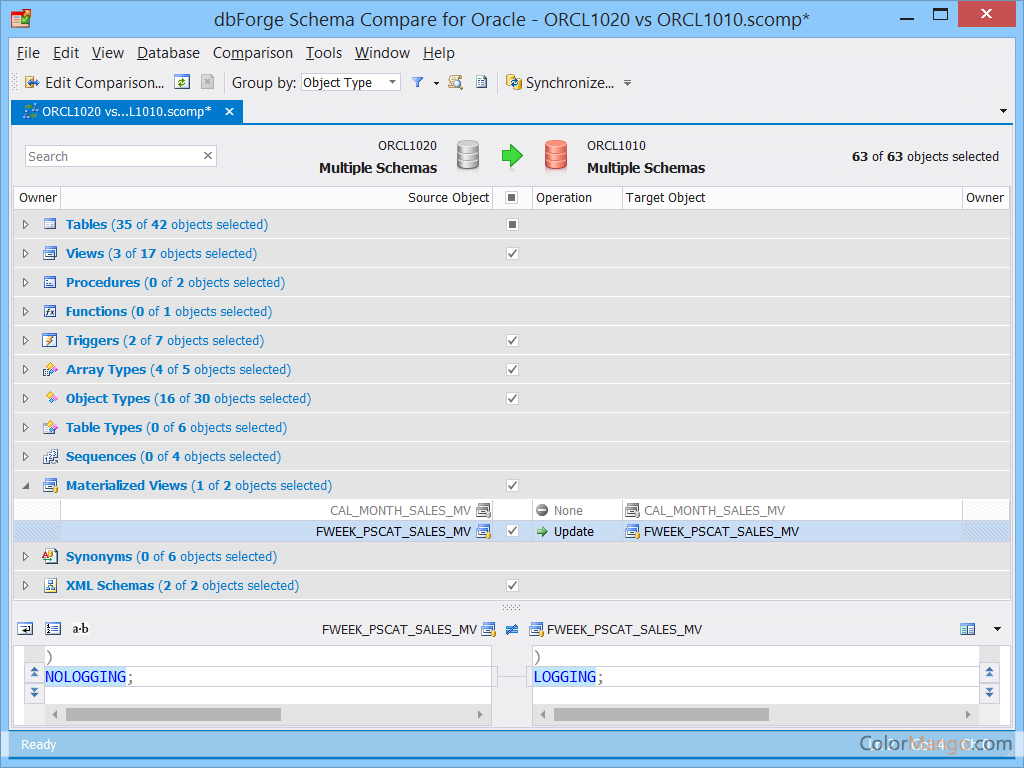
Task: Open the Database menu
Action: coord(168,53)
